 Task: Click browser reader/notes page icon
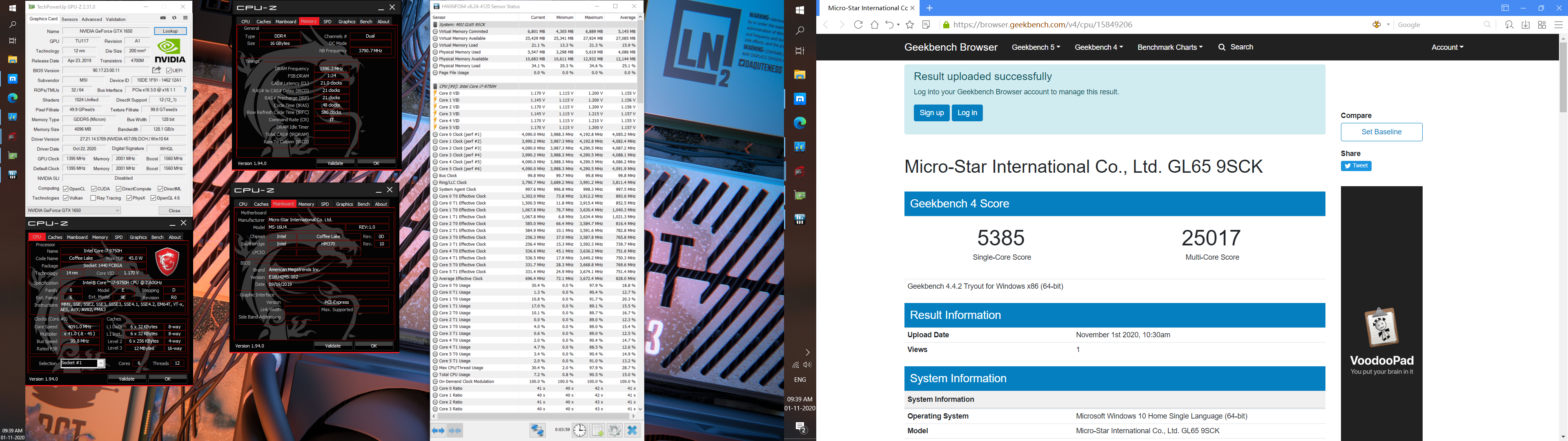pyautogui.click(x=927, y=25)
